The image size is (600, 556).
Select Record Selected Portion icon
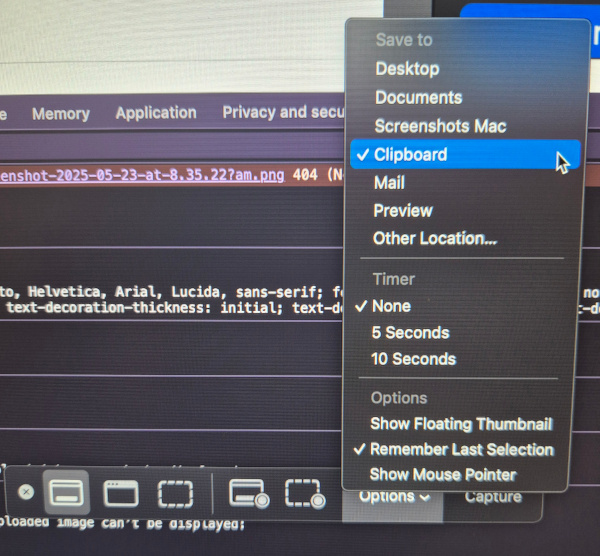point(305,494)
